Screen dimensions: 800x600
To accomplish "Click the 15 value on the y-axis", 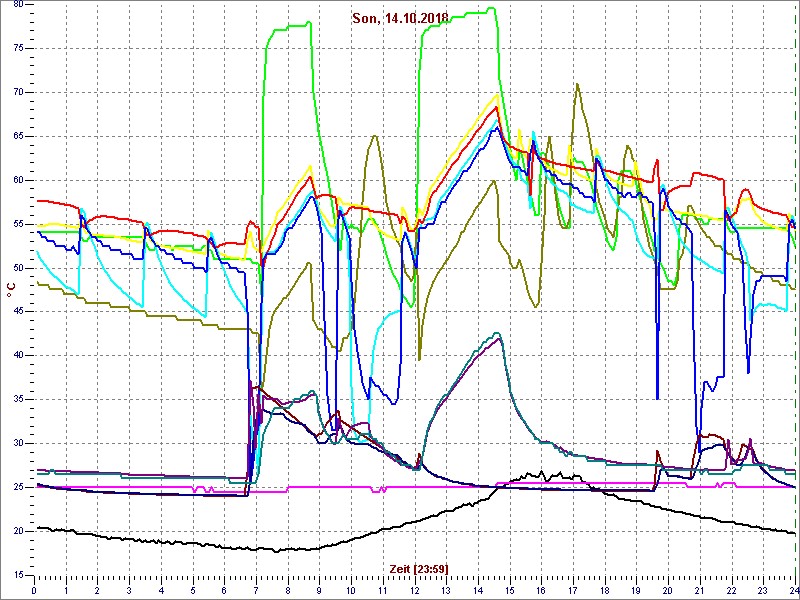I will click(x=18, y=575).
